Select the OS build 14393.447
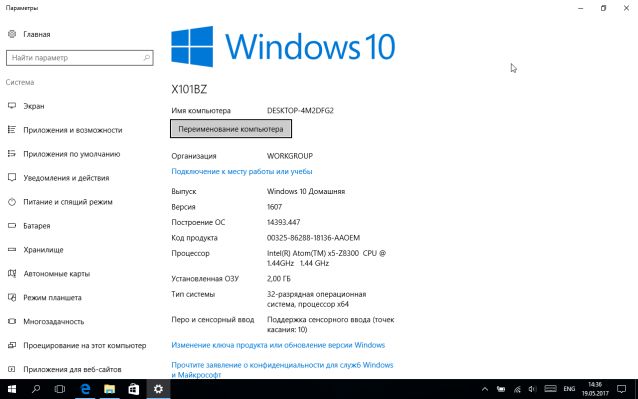Viewport: 638px width, 399px height. point(284,222)
